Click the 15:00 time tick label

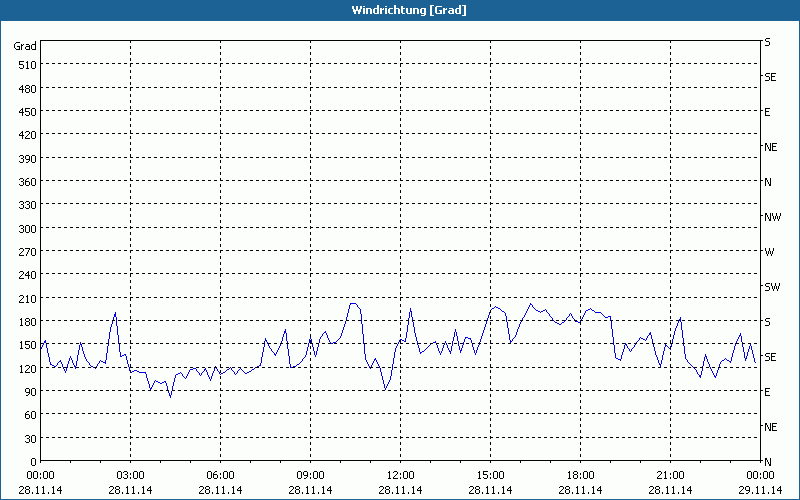tap(490, 475)
